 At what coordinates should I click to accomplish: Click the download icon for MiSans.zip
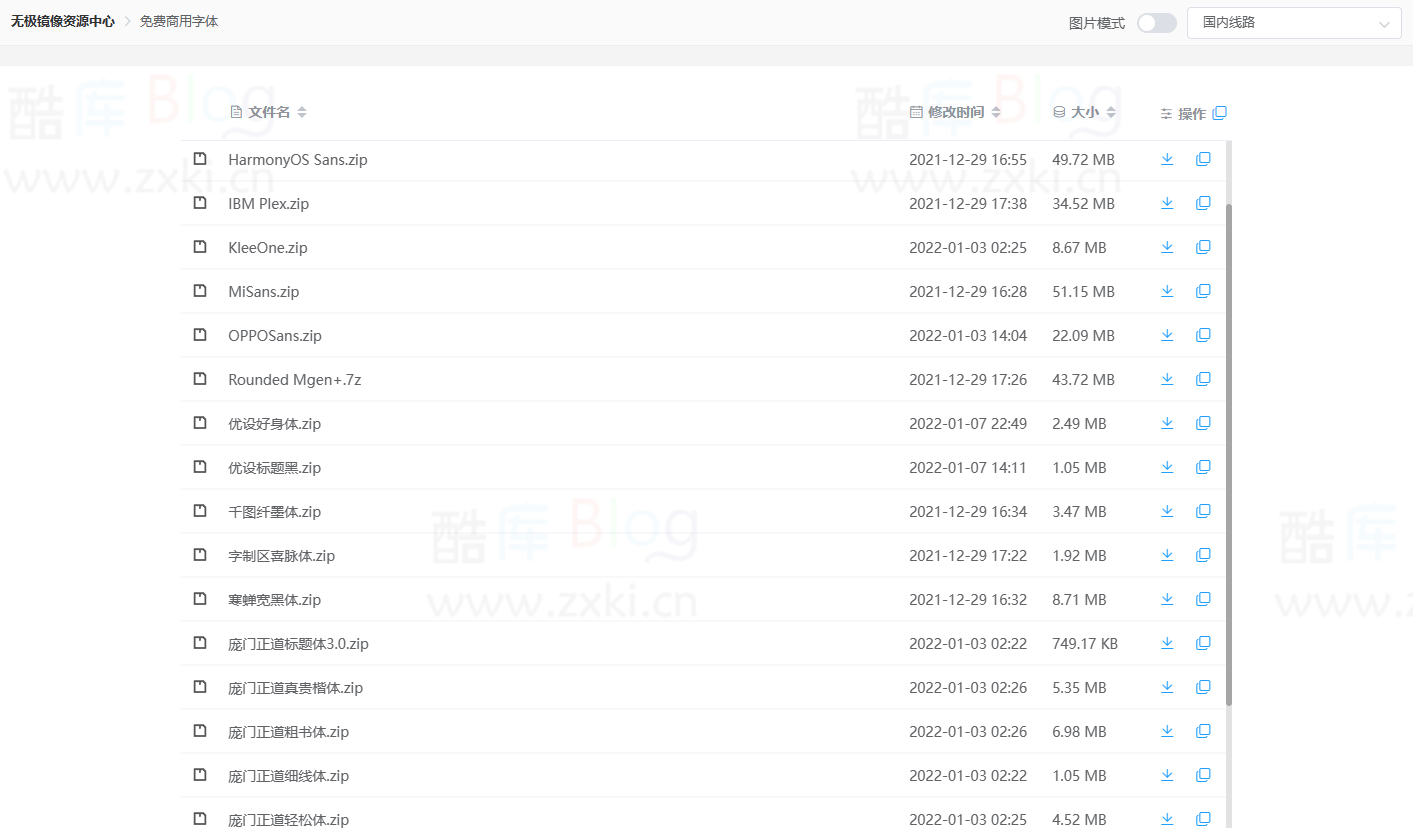click(1167, 290)
